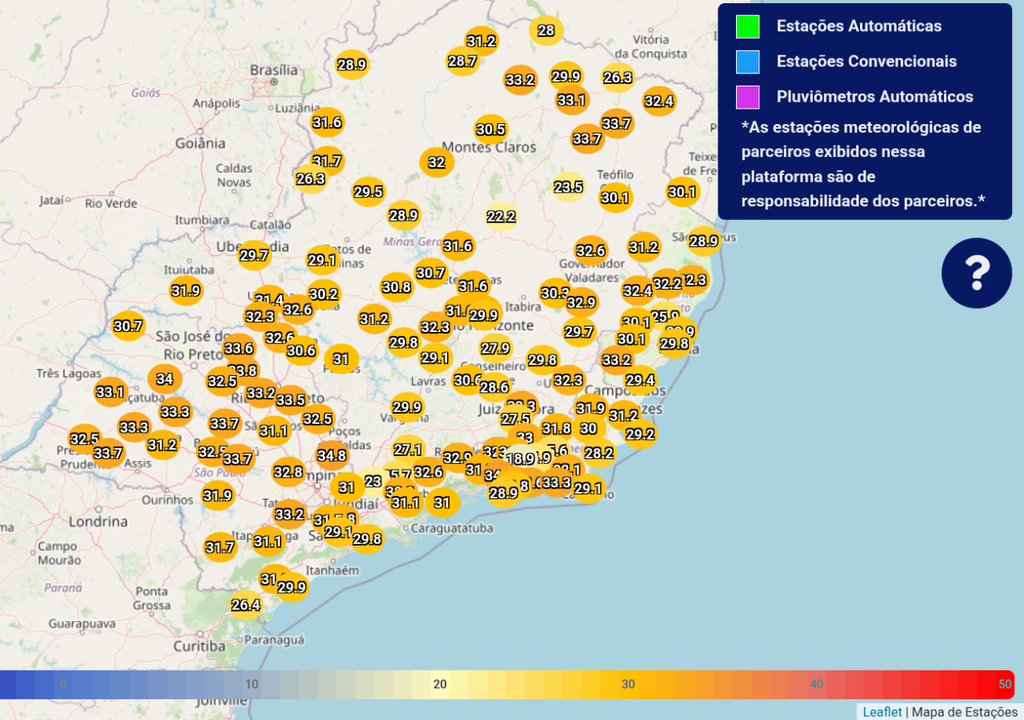
Task: Select the 28 station marker at the top
Action: pyautogui.click(x=546, y=31)
